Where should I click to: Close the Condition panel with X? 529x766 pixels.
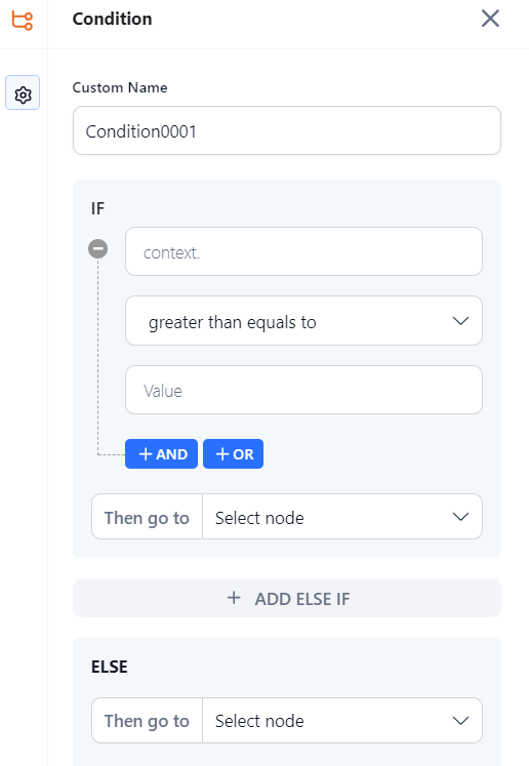coord(490,19)
